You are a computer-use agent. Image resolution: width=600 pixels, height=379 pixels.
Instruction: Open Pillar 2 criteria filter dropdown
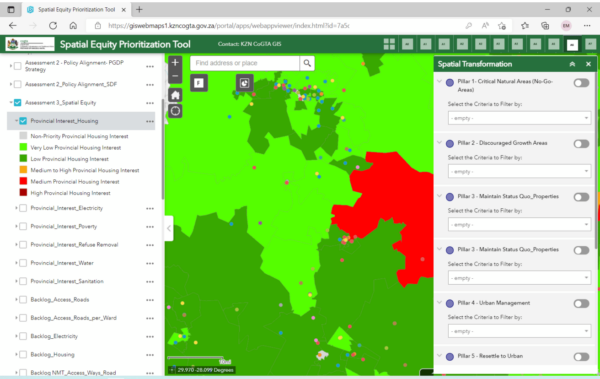point(519,171)
